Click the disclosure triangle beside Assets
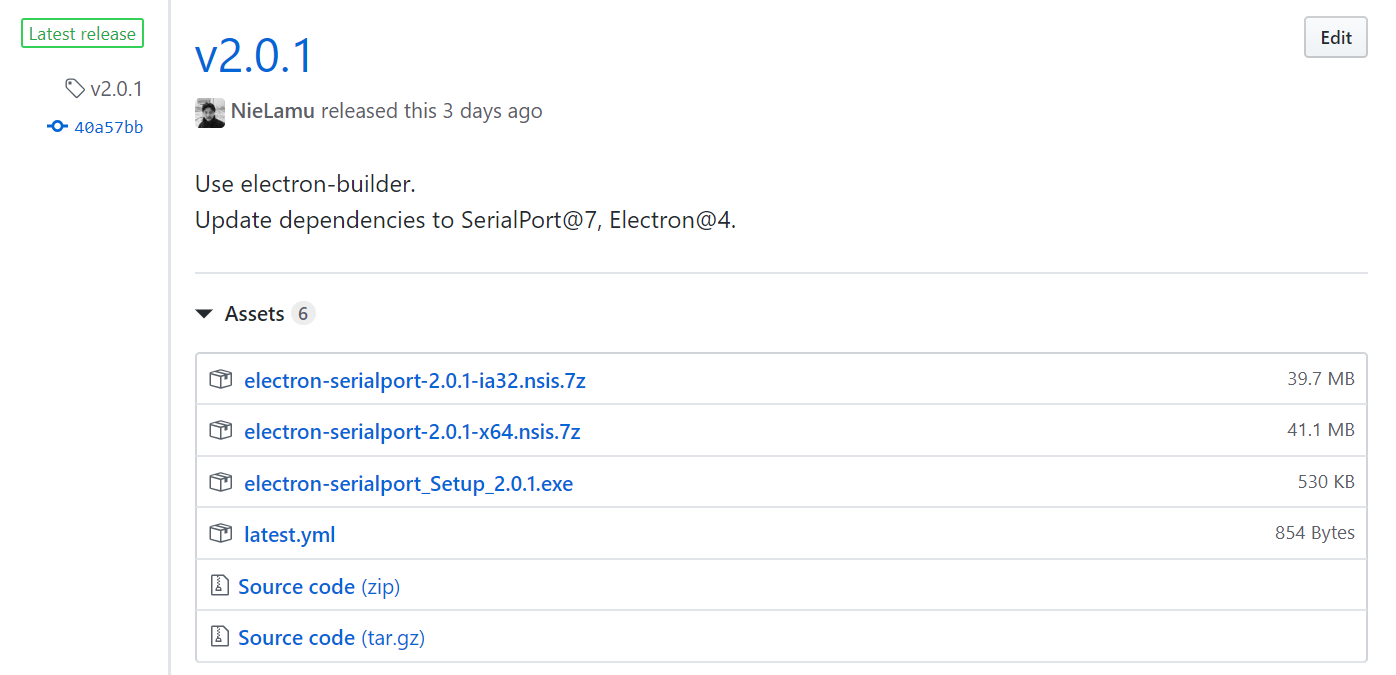Image resolution: width=1396 pixels, height=675 pixels. 204,313
